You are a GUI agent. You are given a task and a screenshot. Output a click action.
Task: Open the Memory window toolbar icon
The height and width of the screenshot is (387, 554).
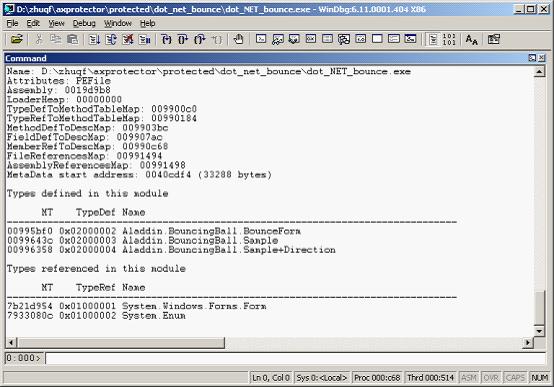click(328, 39)
